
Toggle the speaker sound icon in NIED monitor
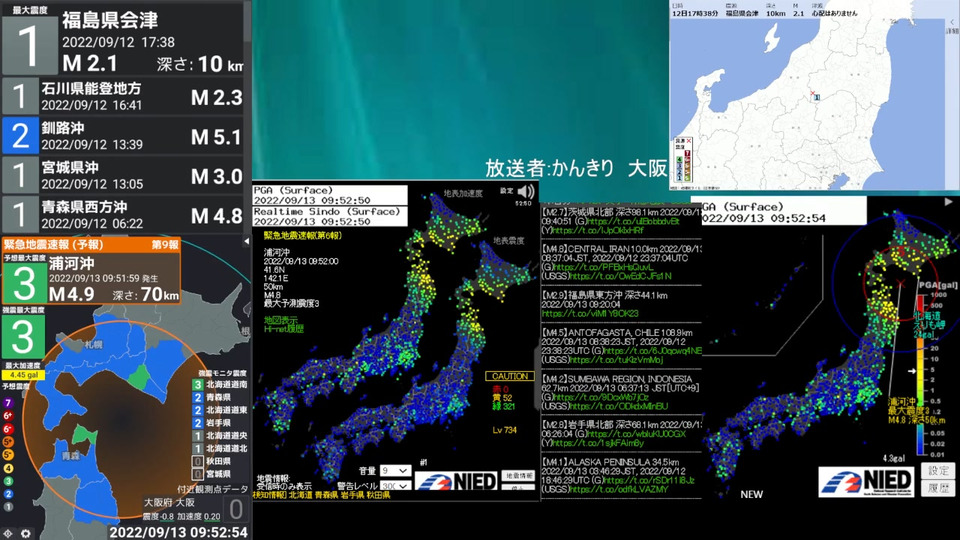tap(525, 192)
